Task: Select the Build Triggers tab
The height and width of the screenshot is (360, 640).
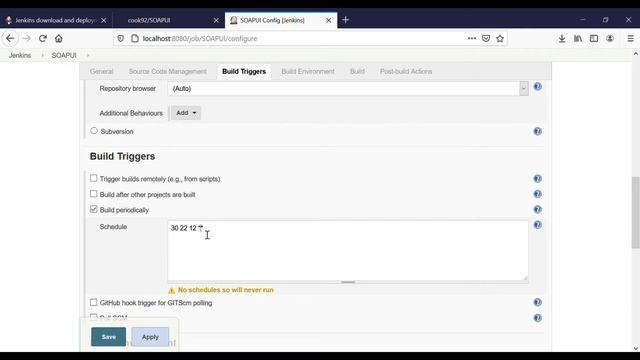Action: (x=244, y=71)
